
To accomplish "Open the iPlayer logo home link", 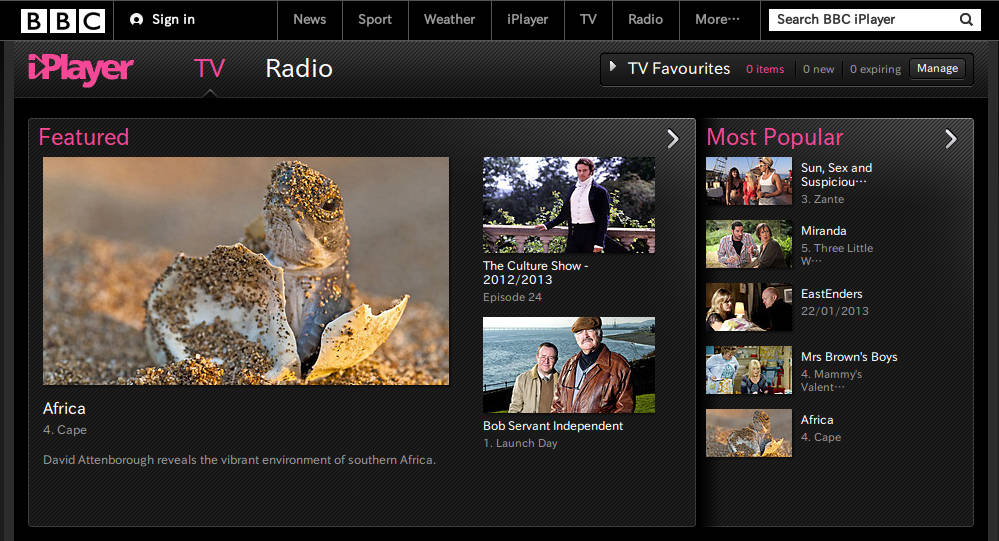I will tap(80, 69).
